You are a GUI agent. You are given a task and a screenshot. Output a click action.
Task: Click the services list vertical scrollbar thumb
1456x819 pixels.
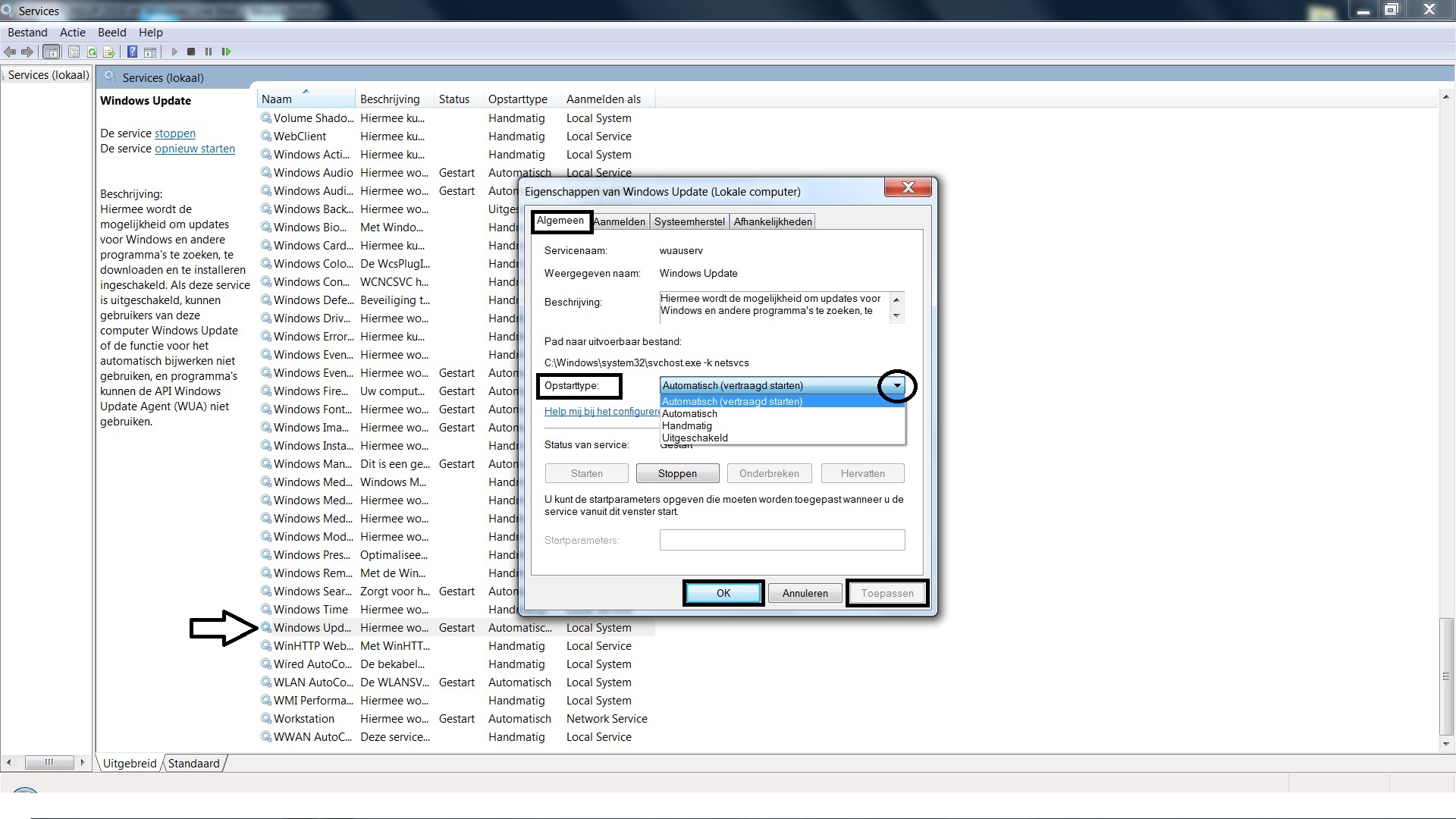click(1446, 676)
